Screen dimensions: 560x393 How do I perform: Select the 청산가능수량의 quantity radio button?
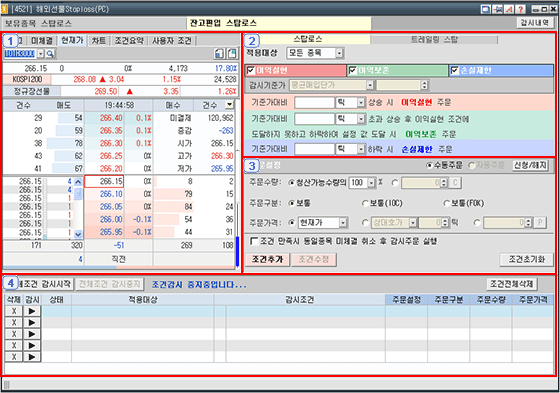pyautogui.click(x=291, y=183)
